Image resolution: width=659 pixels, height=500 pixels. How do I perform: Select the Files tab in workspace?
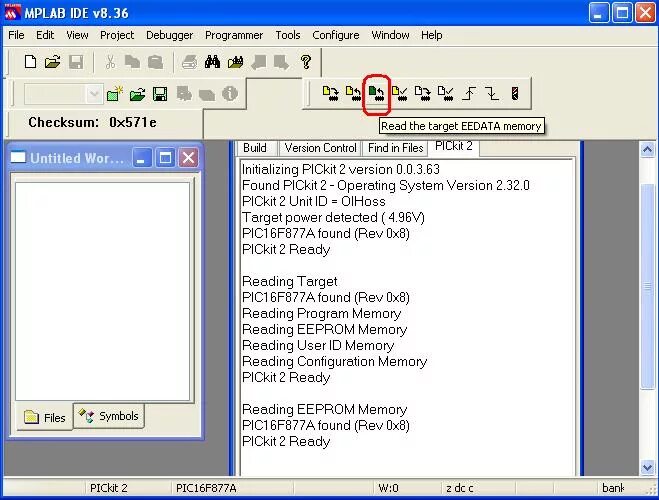click(45, 418)
